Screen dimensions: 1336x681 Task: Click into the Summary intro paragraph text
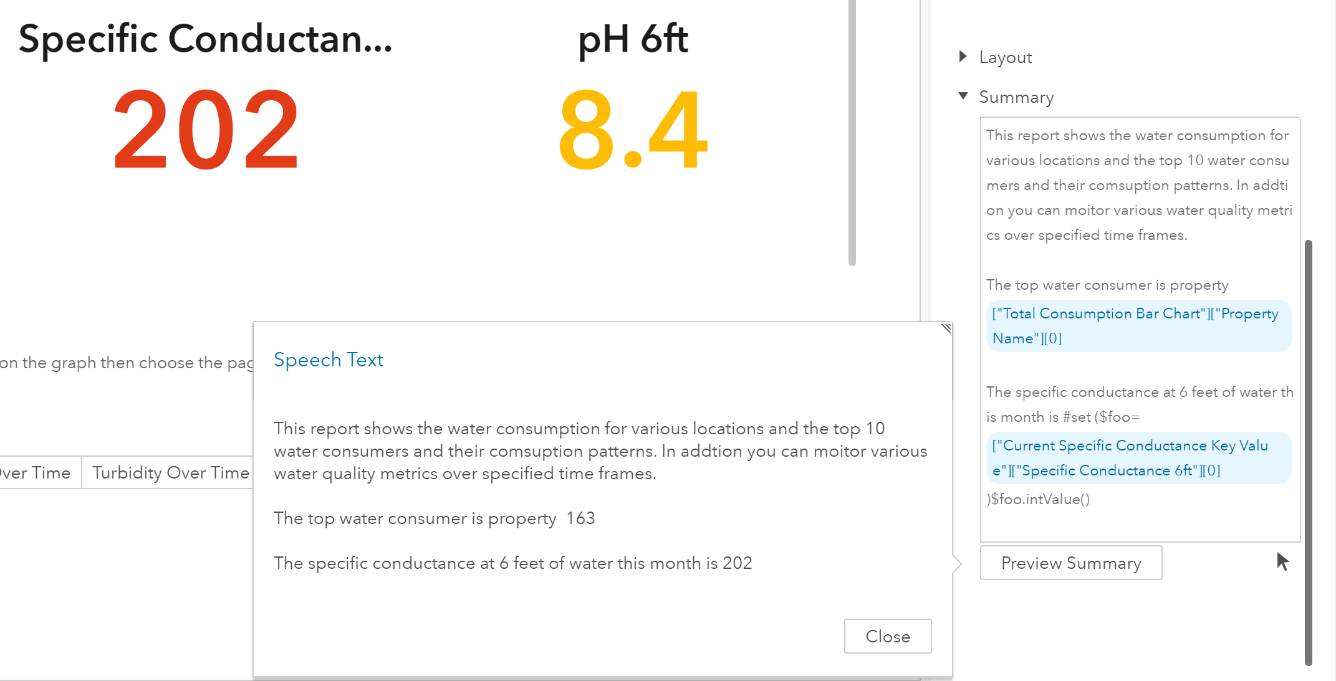1138,185
